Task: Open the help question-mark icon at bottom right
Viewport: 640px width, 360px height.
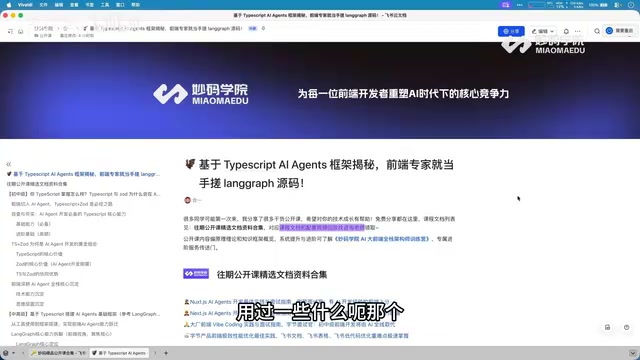Action: [627, 327]
